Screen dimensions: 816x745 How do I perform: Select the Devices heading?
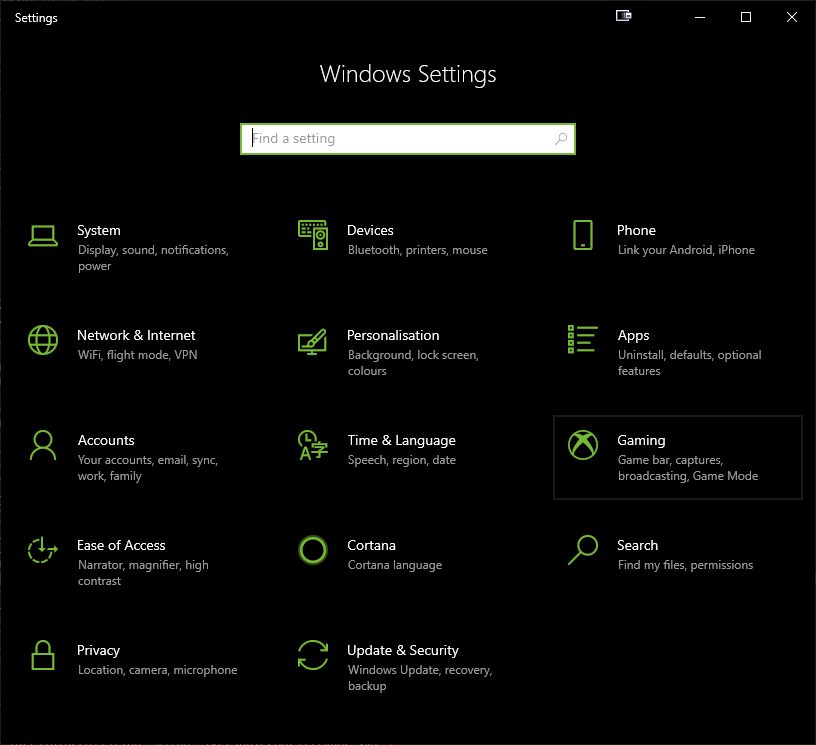[370, 230]
